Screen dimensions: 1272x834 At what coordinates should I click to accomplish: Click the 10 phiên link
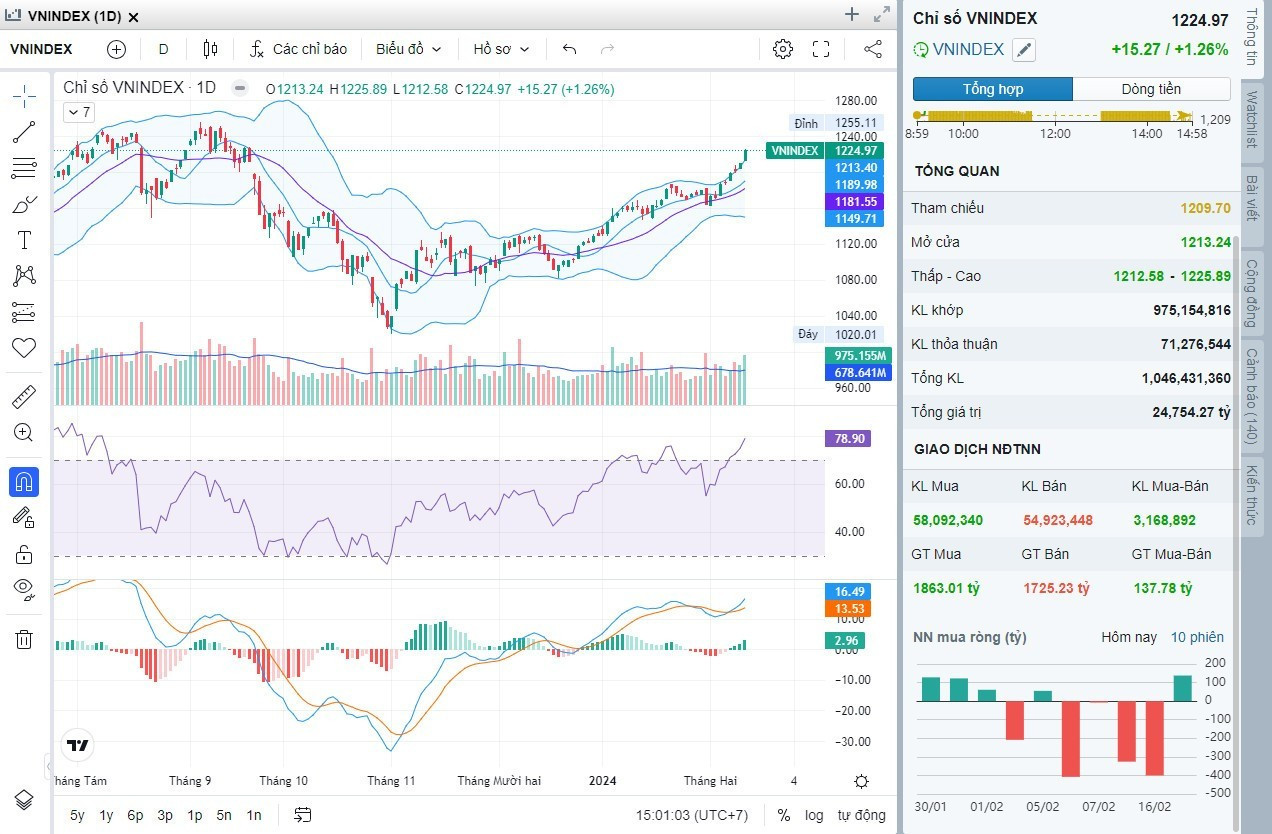pyautogui.click(x=1197, y=637)
